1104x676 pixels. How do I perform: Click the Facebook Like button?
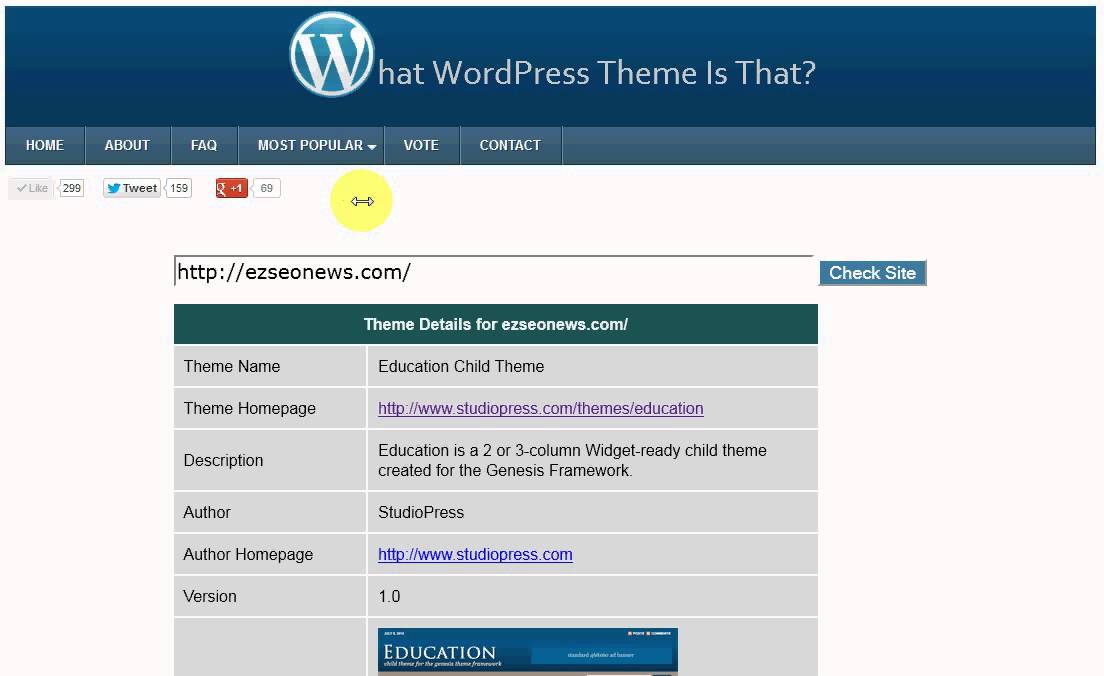click(x=31, y=188)
